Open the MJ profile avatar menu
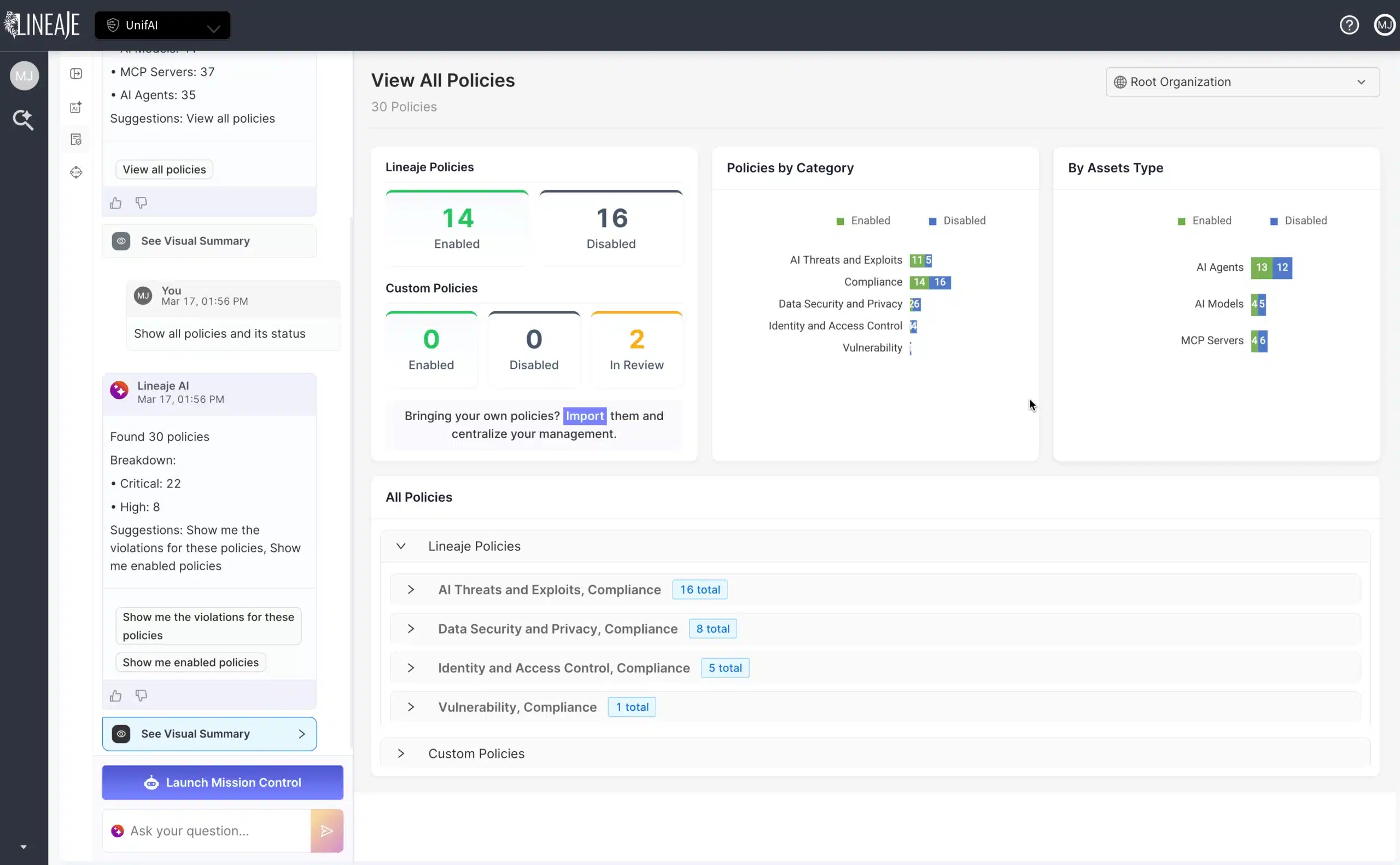The height and width of the screenshot is (865, 1400). 1385,25
